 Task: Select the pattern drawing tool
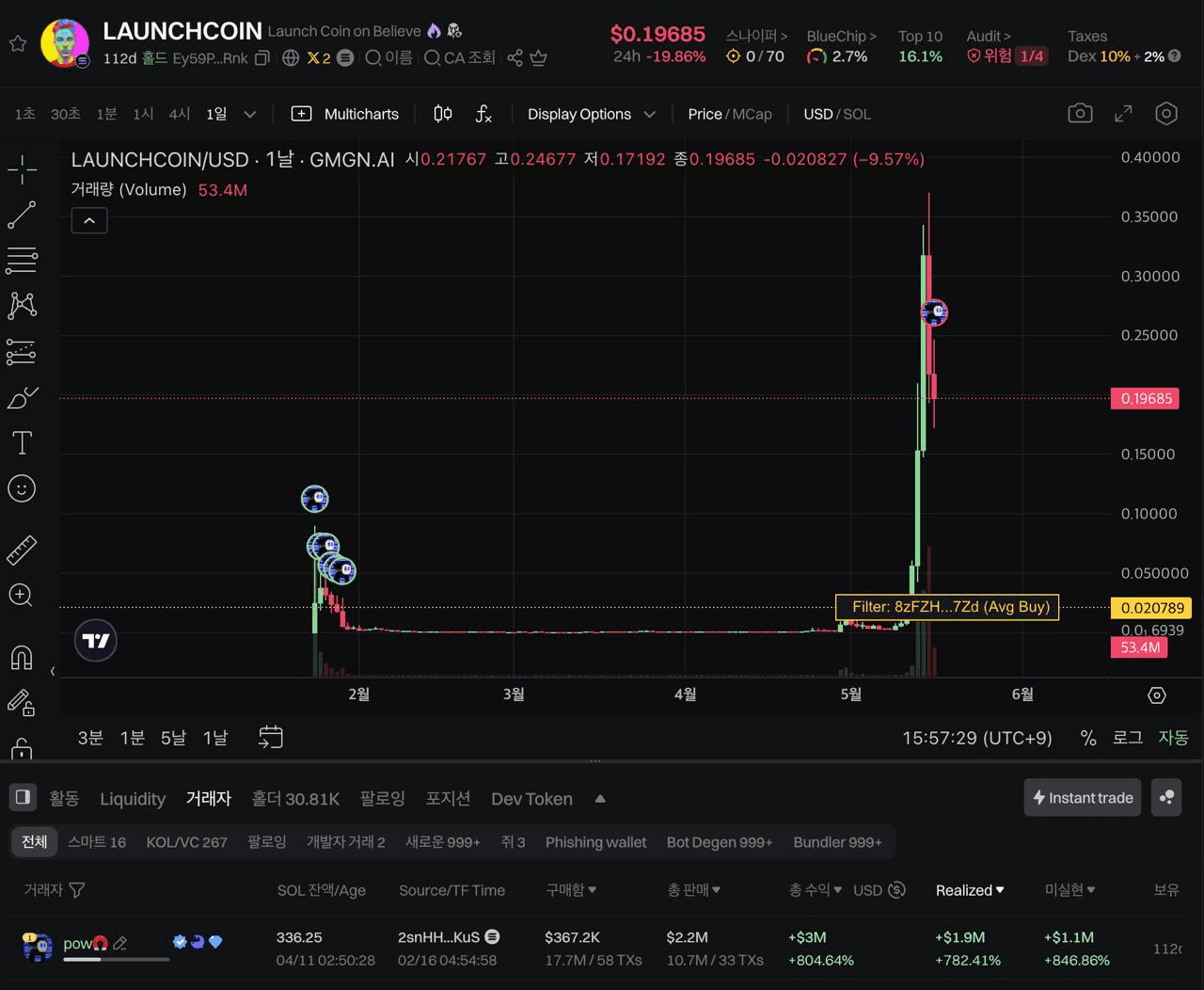(22, 305)
